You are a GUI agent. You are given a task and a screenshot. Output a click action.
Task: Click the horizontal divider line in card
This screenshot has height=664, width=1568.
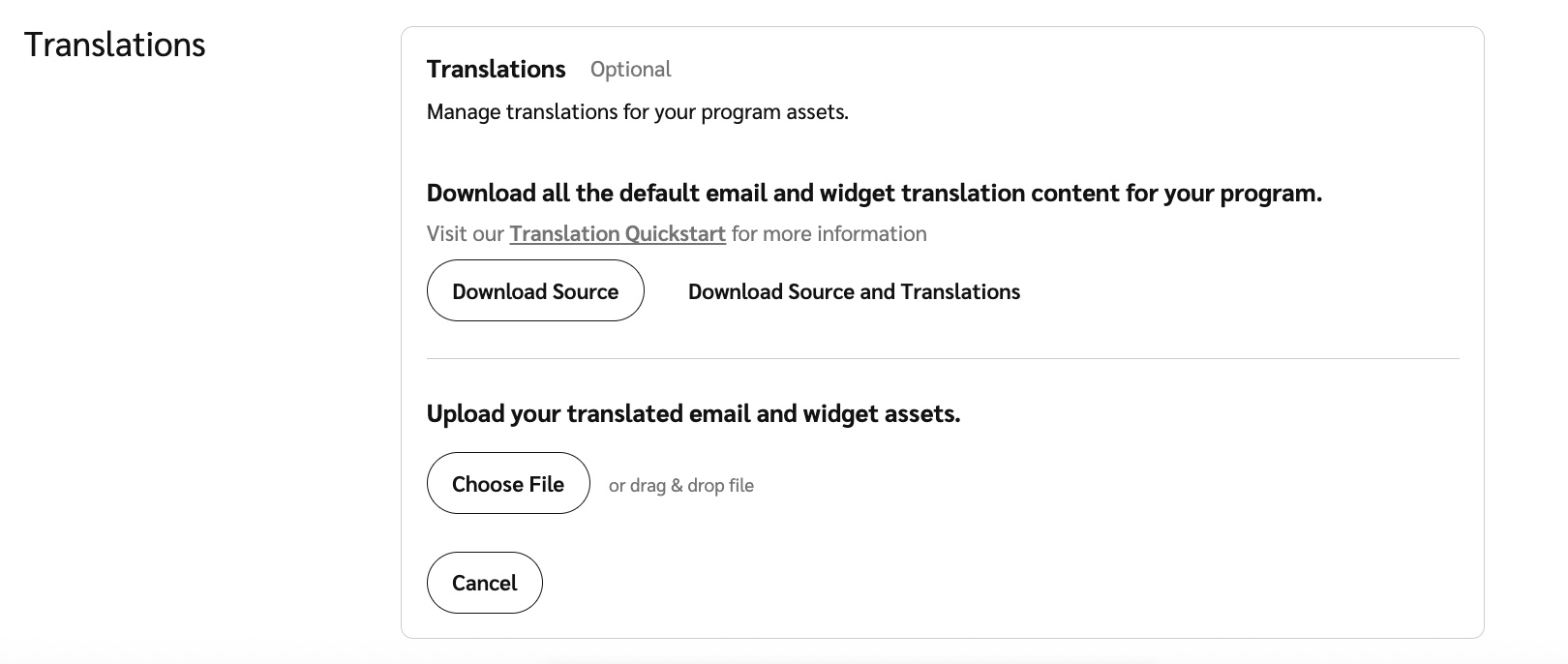pyautogui.click(x=942, y=359)
